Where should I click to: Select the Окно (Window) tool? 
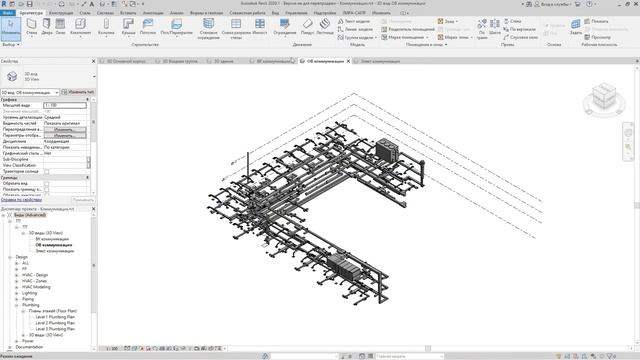(60, 27)
